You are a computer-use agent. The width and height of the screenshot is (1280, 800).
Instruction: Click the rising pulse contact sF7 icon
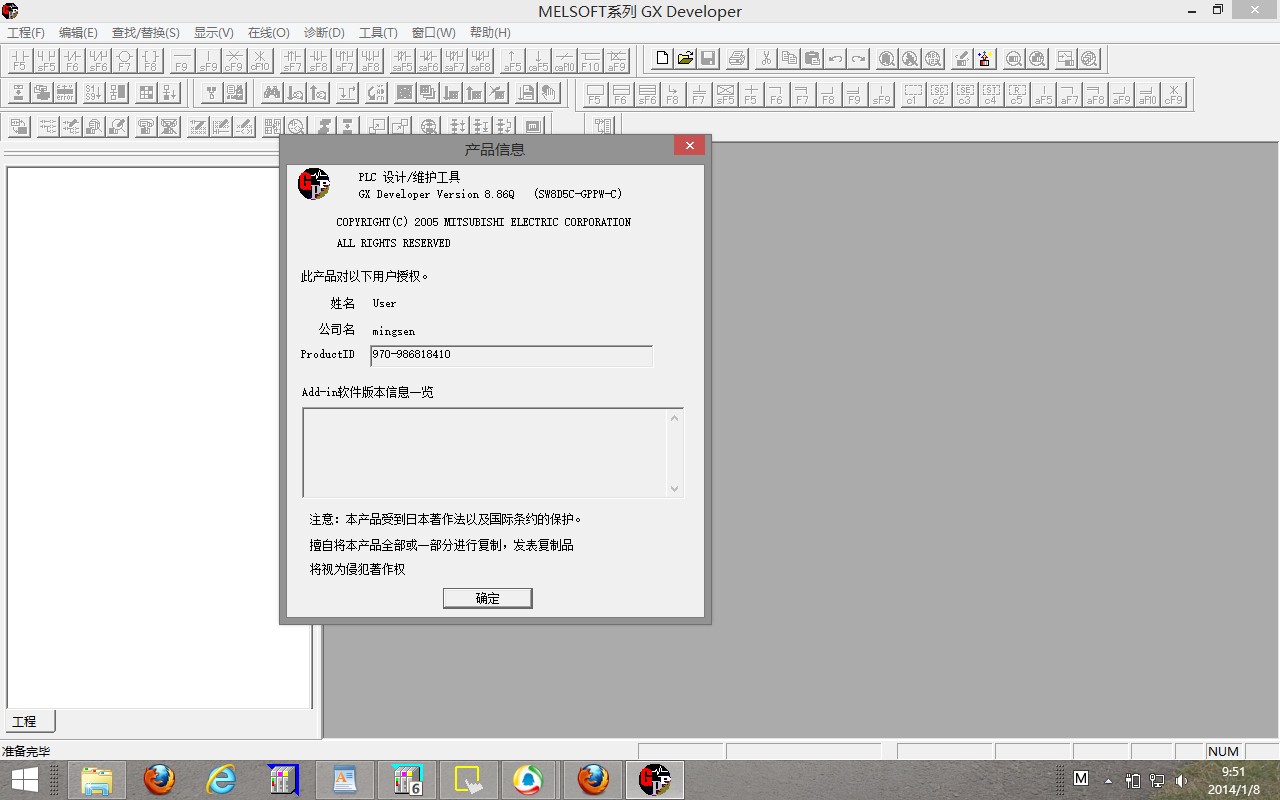[292, 61]
